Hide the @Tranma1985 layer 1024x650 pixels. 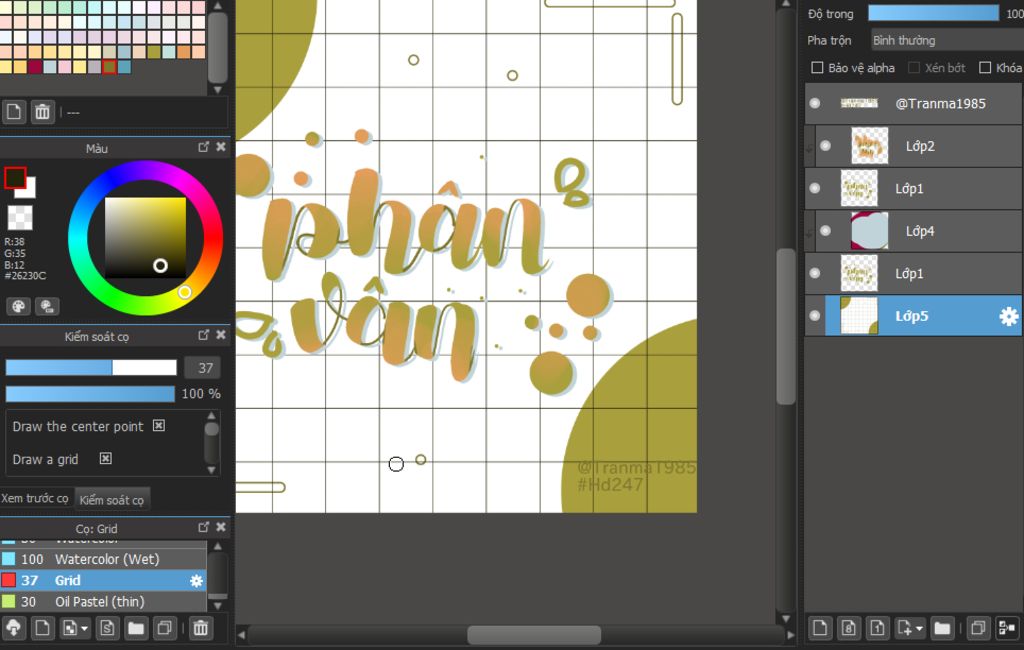[814, 103]
